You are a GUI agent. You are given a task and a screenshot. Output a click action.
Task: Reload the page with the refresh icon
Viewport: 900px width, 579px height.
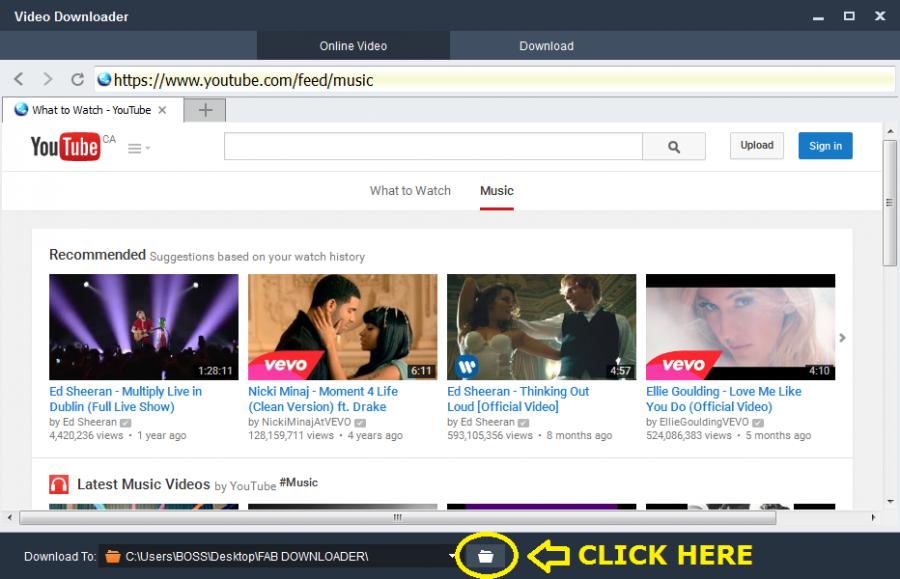click(x=77, y=79)
